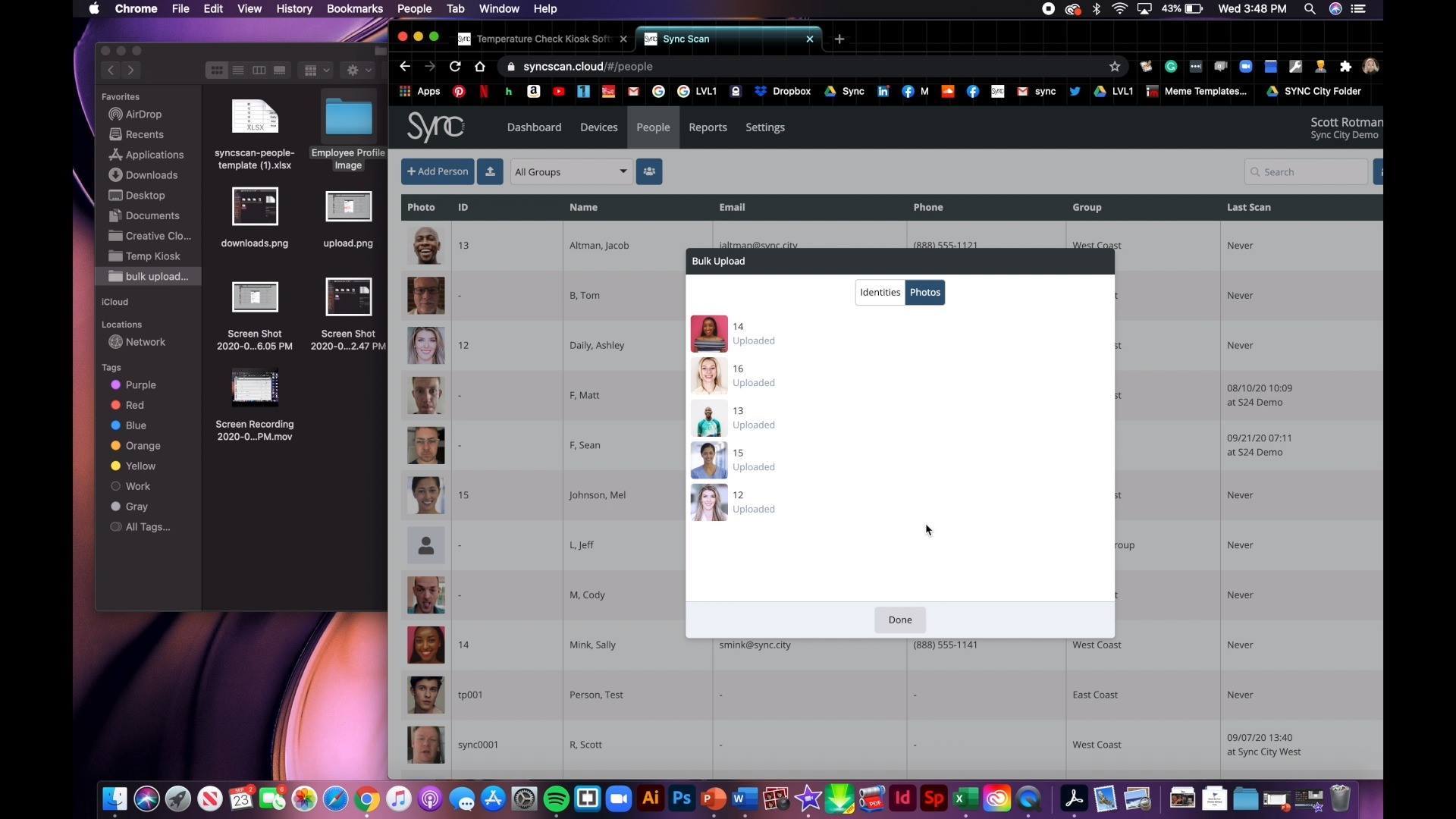Open Dropbox bookmark link
This screenshot has height=819, width=1456.
click(x=783, y=91)
